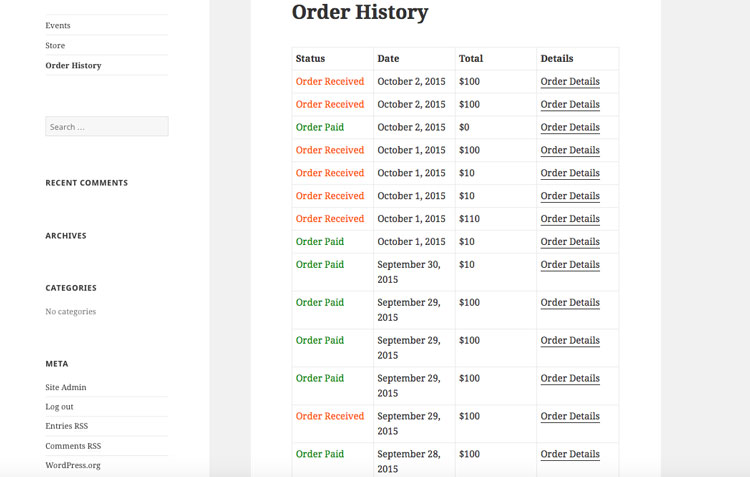Visit the WordPress.org link
Screen dimensions: 750x477
click(x=73, y=465)
